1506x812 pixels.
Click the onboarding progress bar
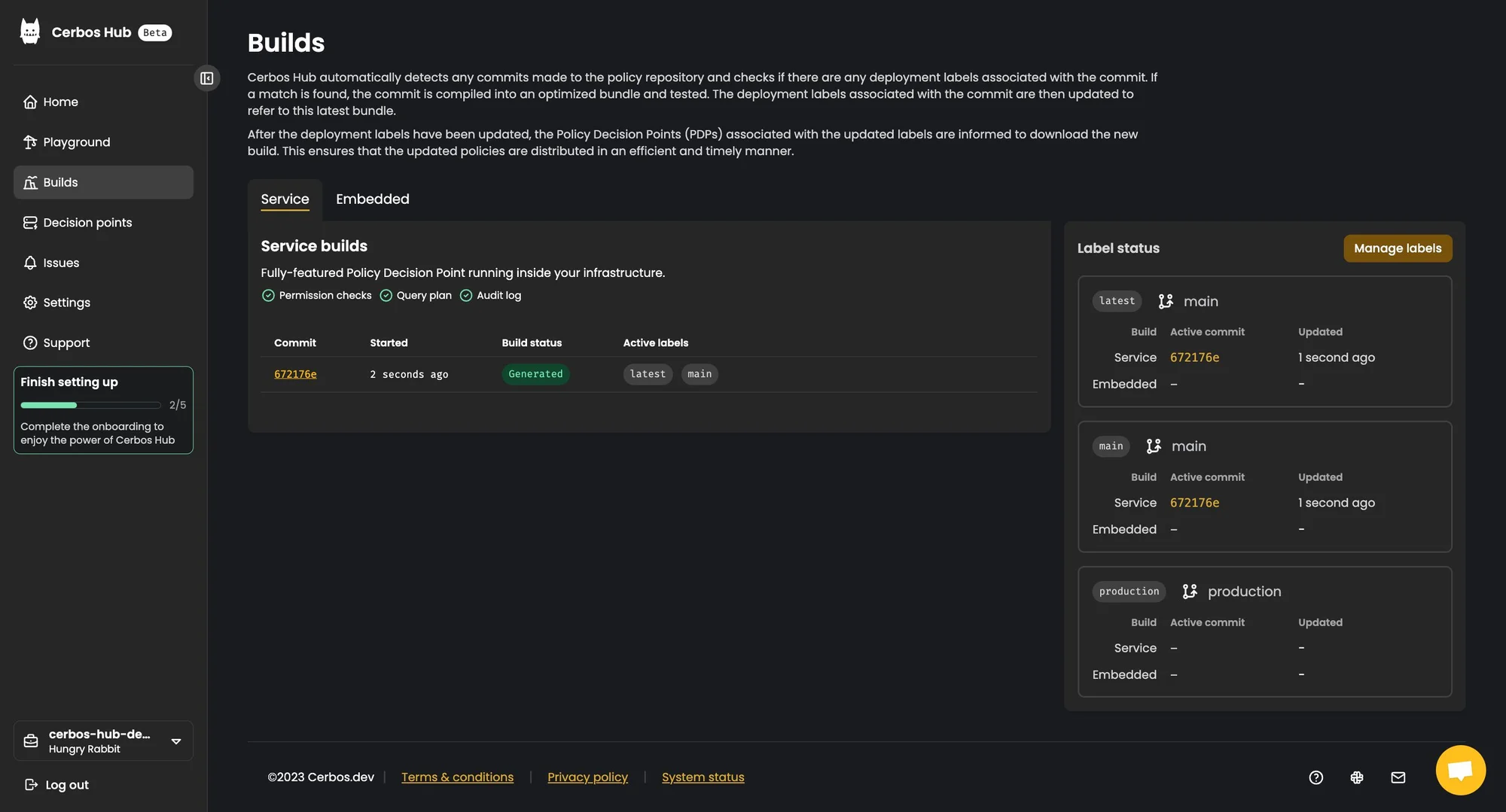tap(90, 405)
